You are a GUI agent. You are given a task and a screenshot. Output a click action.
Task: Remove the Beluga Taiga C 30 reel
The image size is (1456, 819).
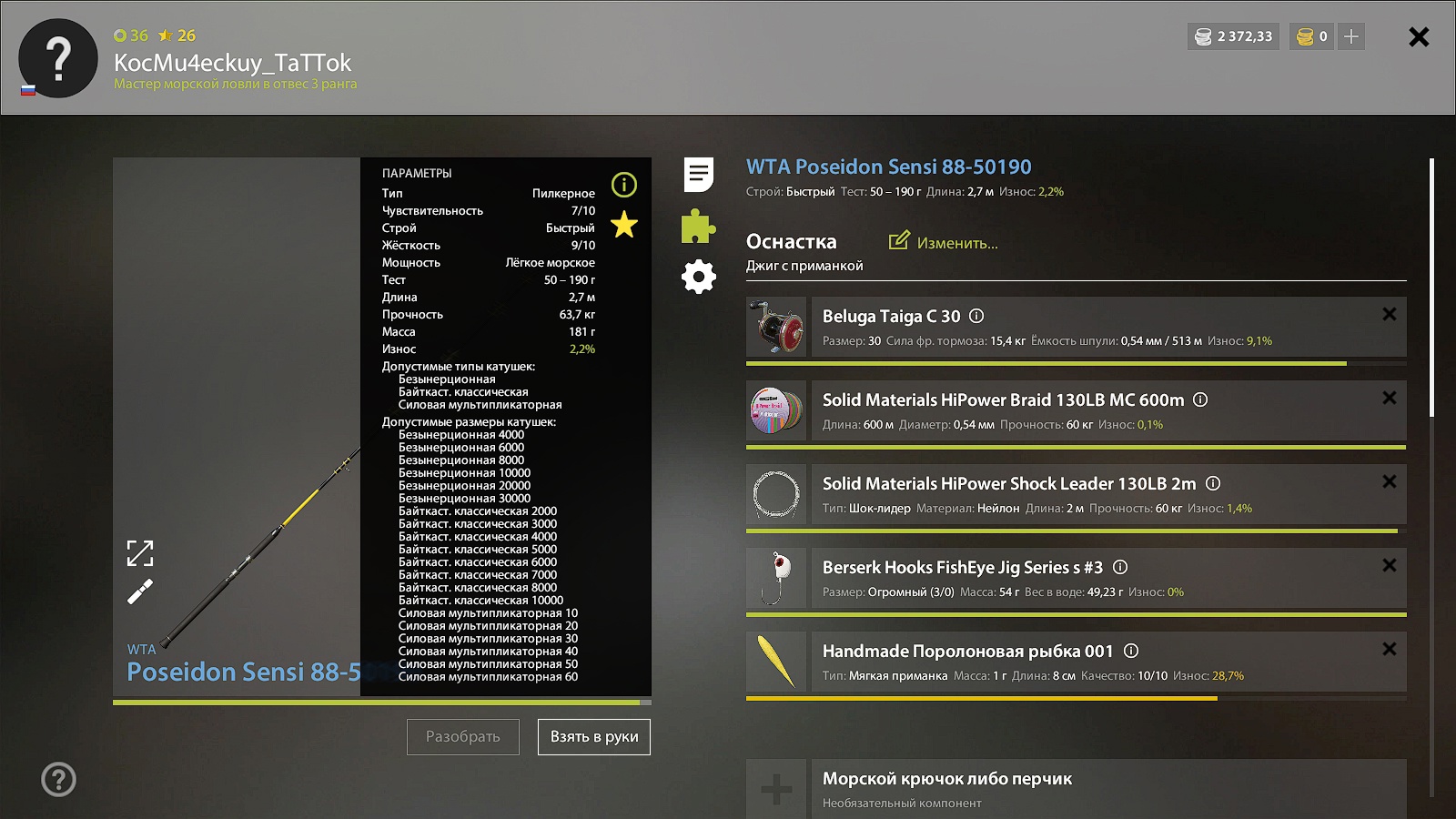point(1390,314)
